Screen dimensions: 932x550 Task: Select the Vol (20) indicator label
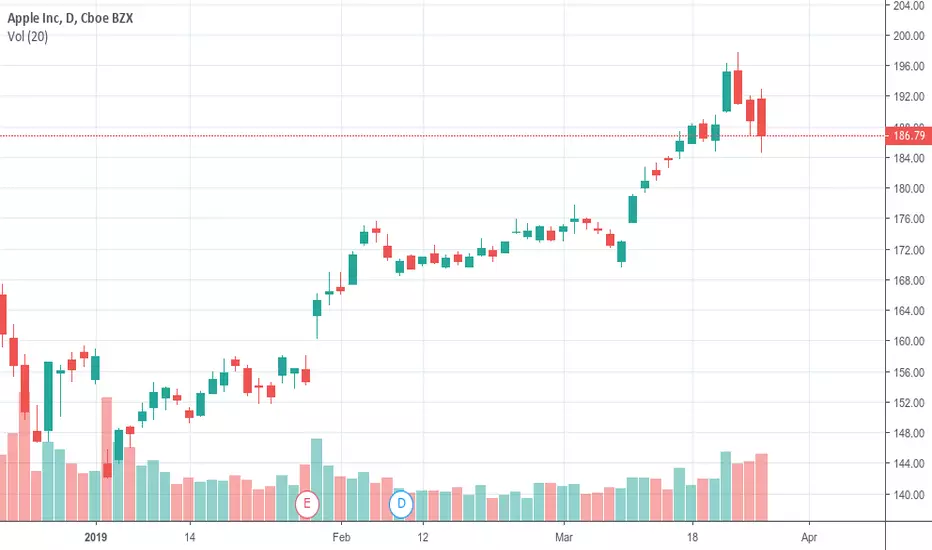[x=28, y=37]
